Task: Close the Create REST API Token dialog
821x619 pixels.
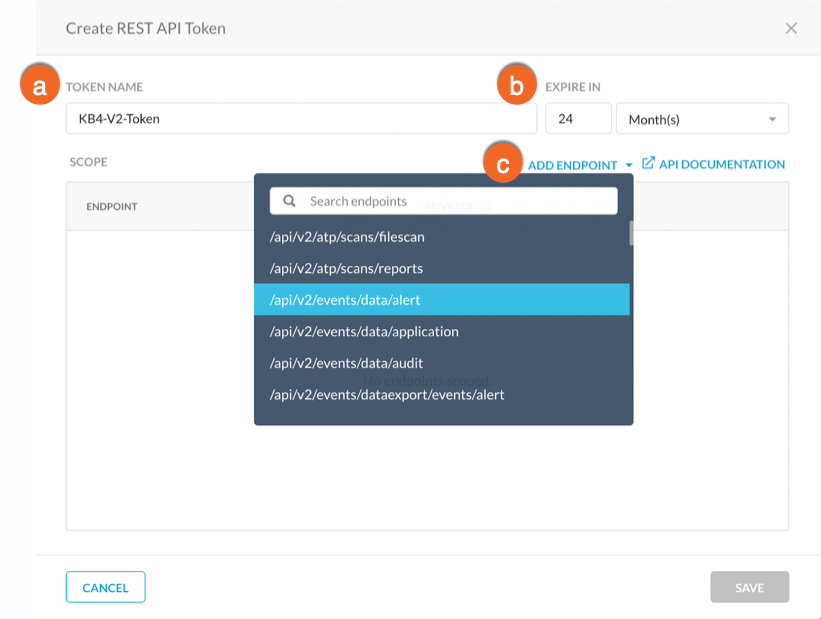Action: tap(791, 29)
